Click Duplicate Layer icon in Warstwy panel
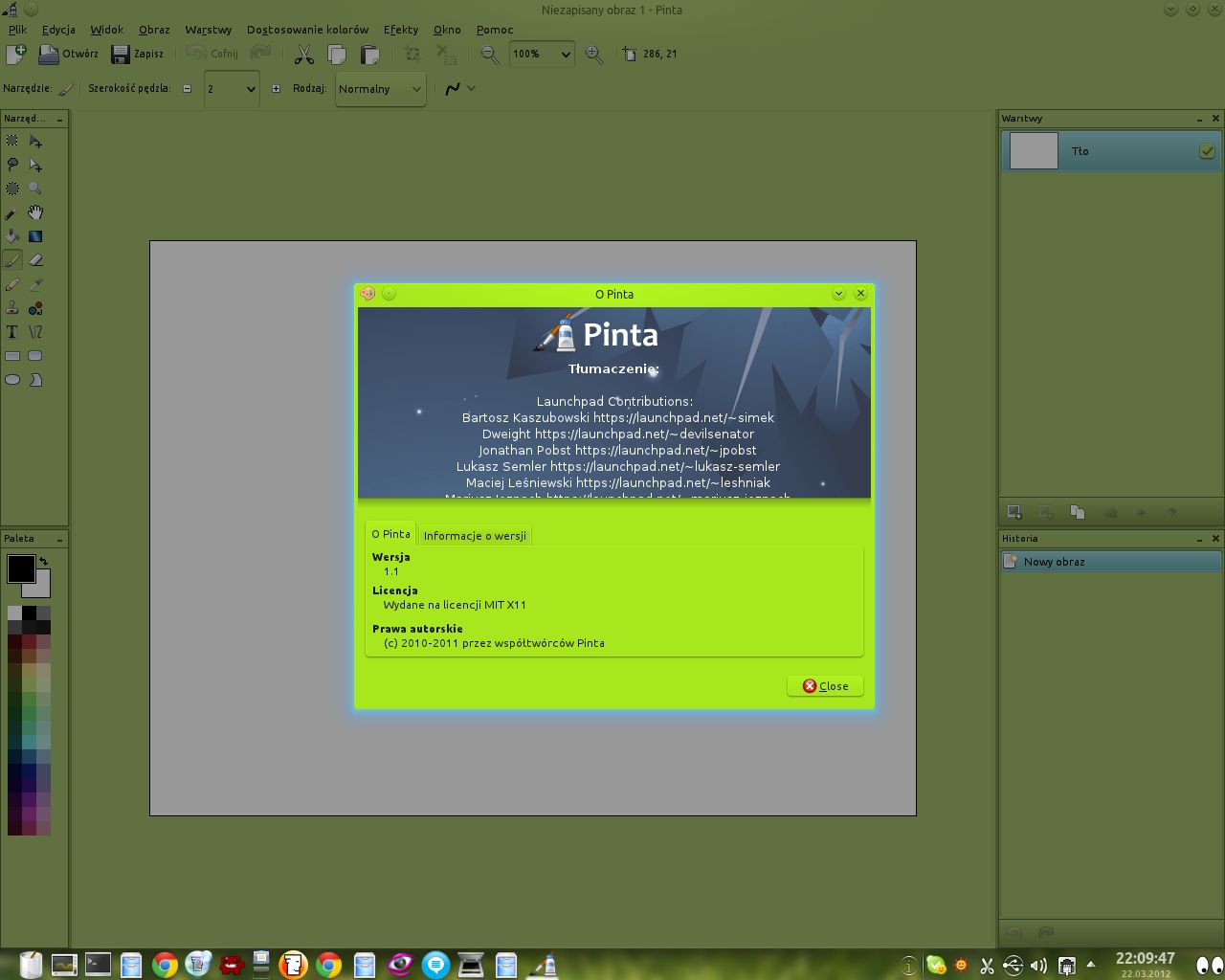Image resolution: width=1225 pixels, height=980 pixels. pos(1078,512)
